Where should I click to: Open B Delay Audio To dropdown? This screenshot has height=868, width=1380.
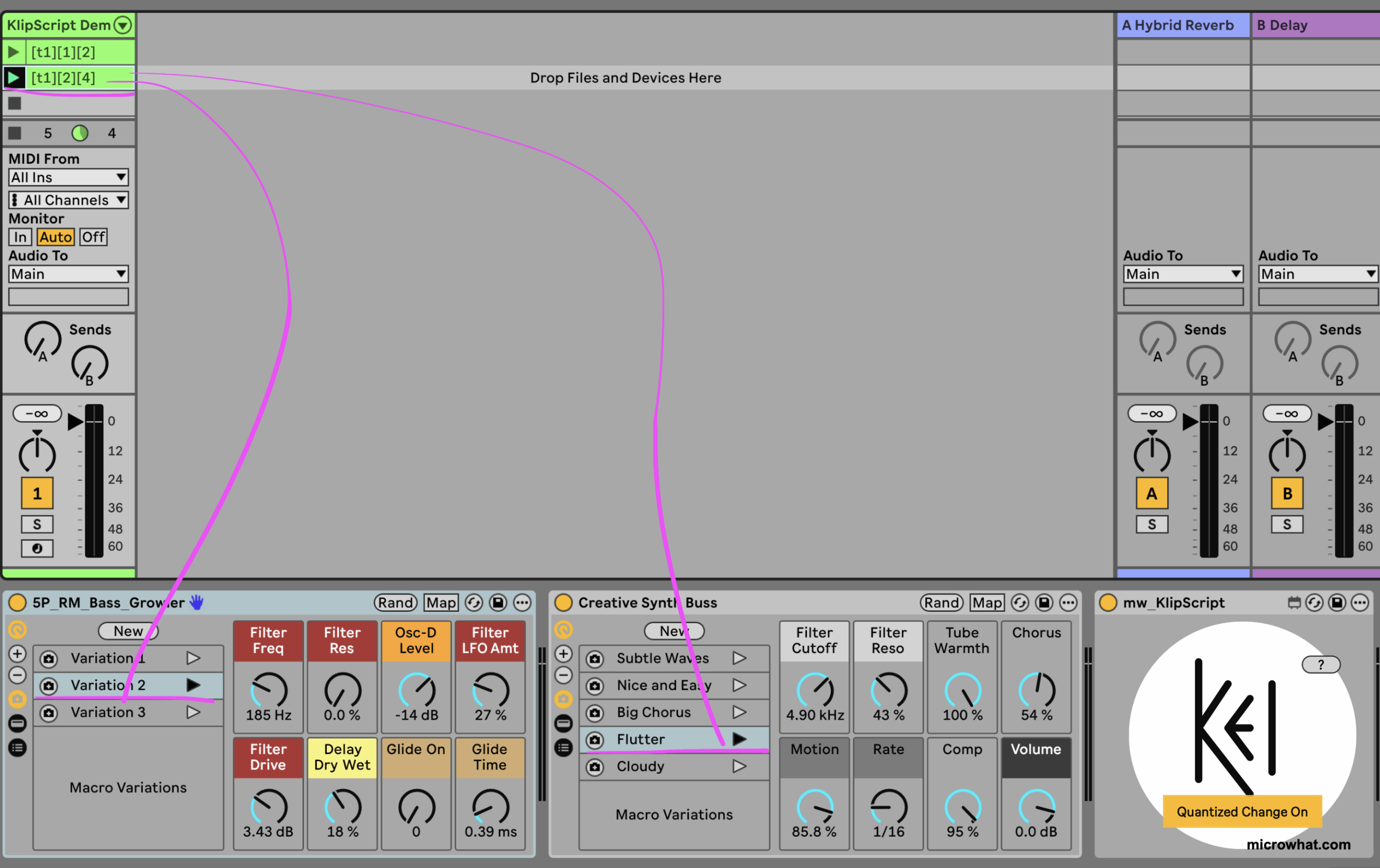pyautogui.click(x=1317, y=274)
